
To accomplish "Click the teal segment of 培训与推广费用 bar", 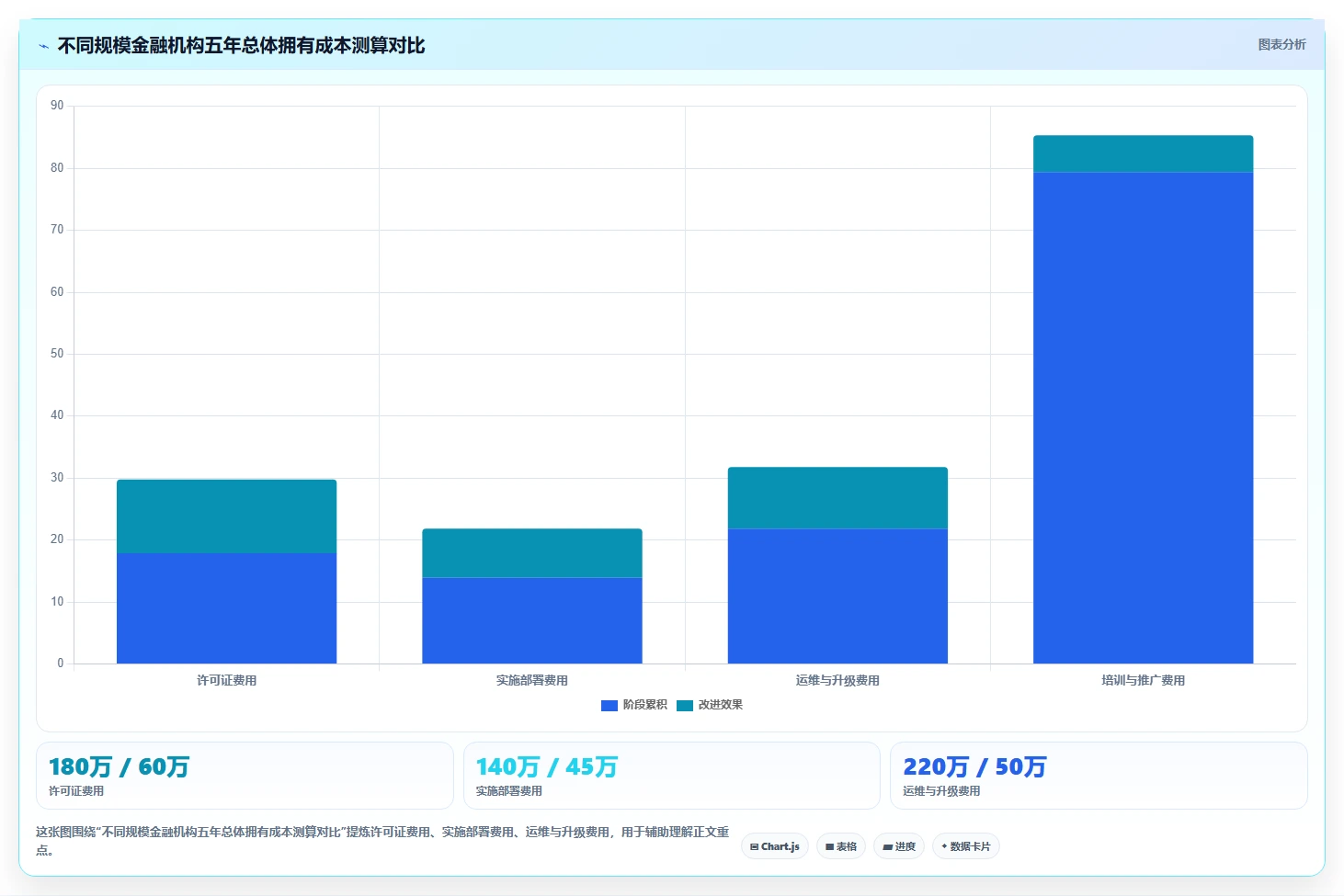I will click(x=1144, y=153).
